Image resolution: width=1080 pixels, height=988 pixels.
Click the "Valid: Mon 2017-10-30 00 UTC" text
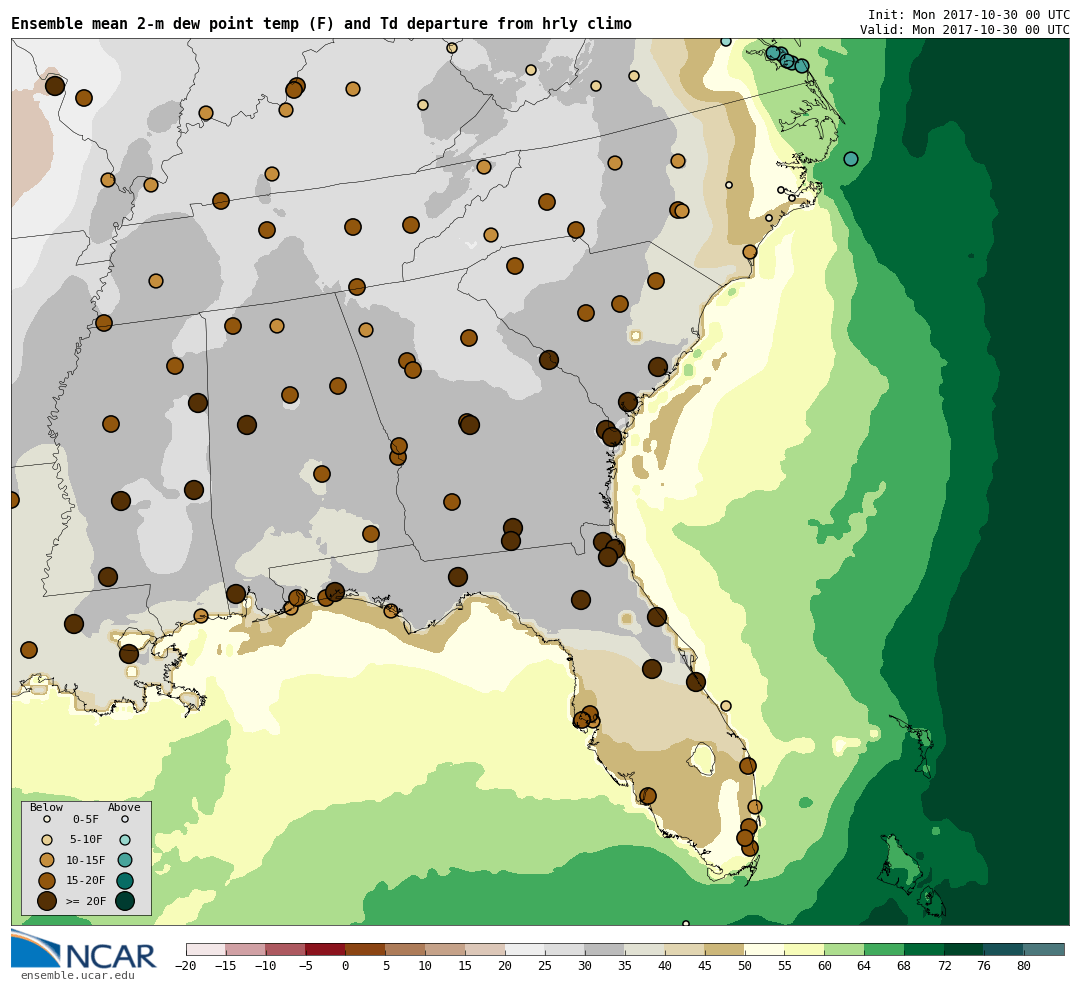[x=964, y=30]
